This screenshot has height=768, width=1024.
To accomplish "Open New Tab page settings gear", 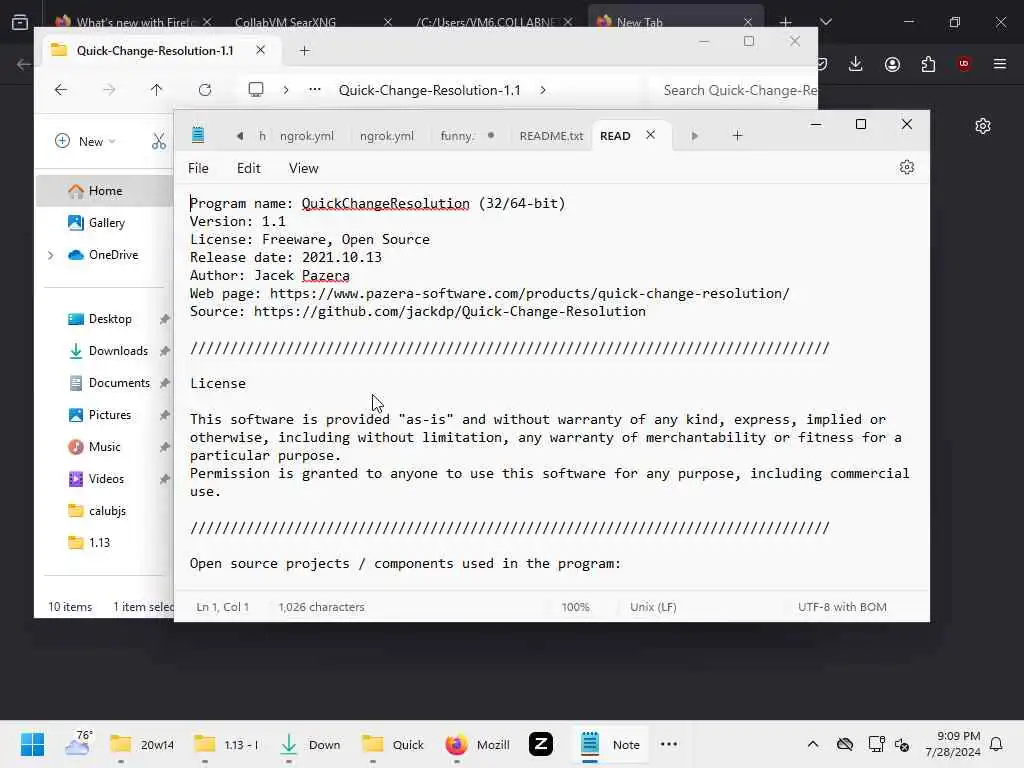I will [x=983, y=126].
